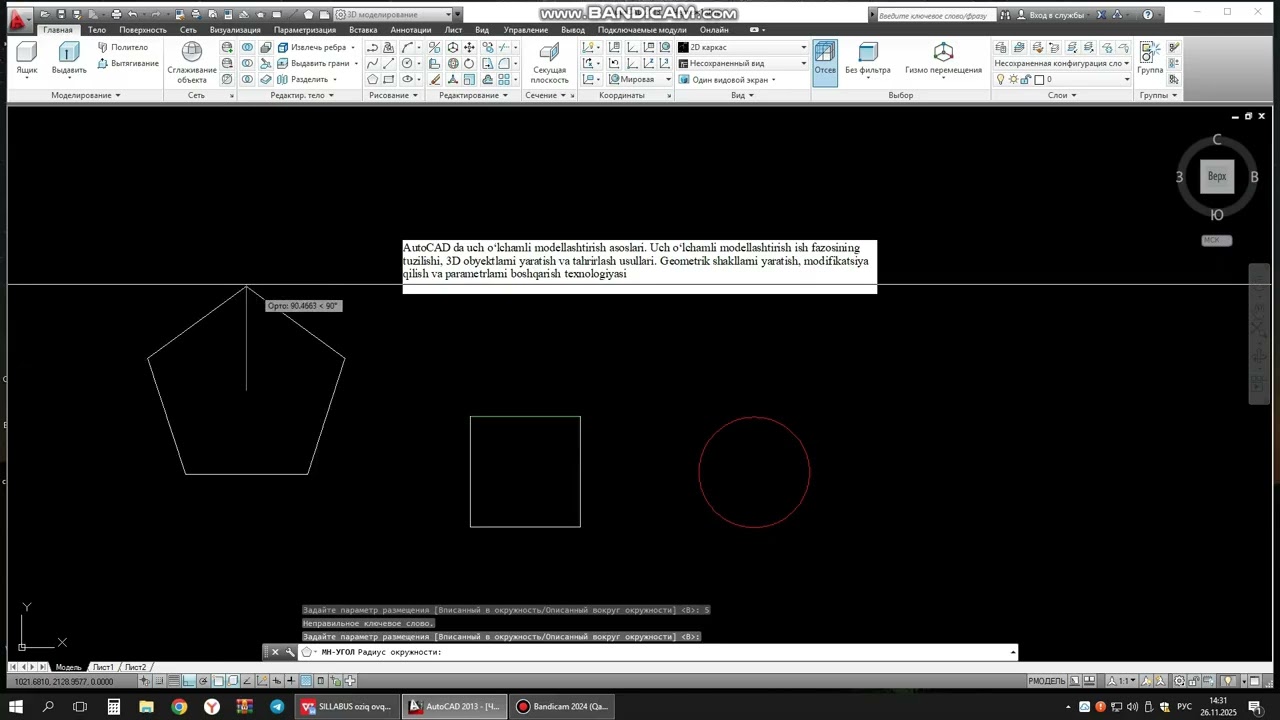1280x720 pixels.
Task: Pick the Move Gizmo (Гизмо перемещения)
Action: pos(943,59)
